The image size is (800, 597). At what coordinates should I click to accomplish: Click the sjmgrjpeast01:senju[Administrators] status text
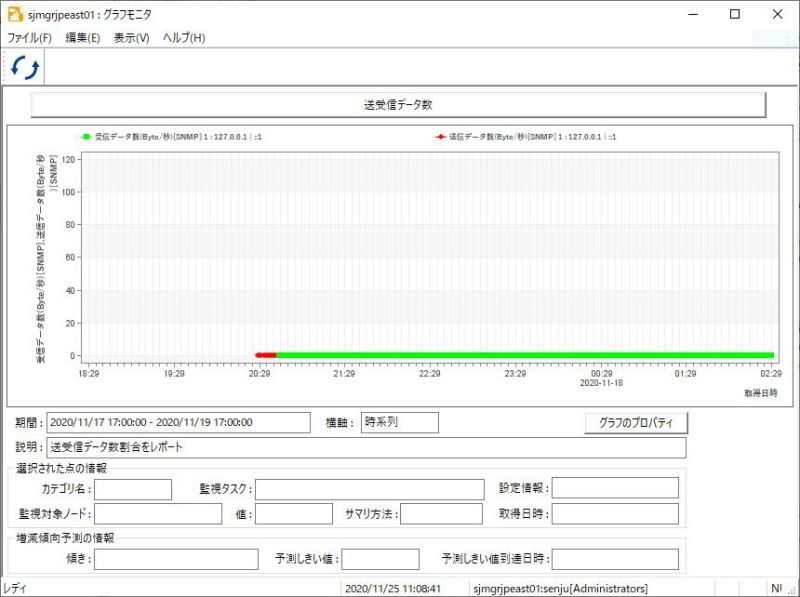(560, 588)
